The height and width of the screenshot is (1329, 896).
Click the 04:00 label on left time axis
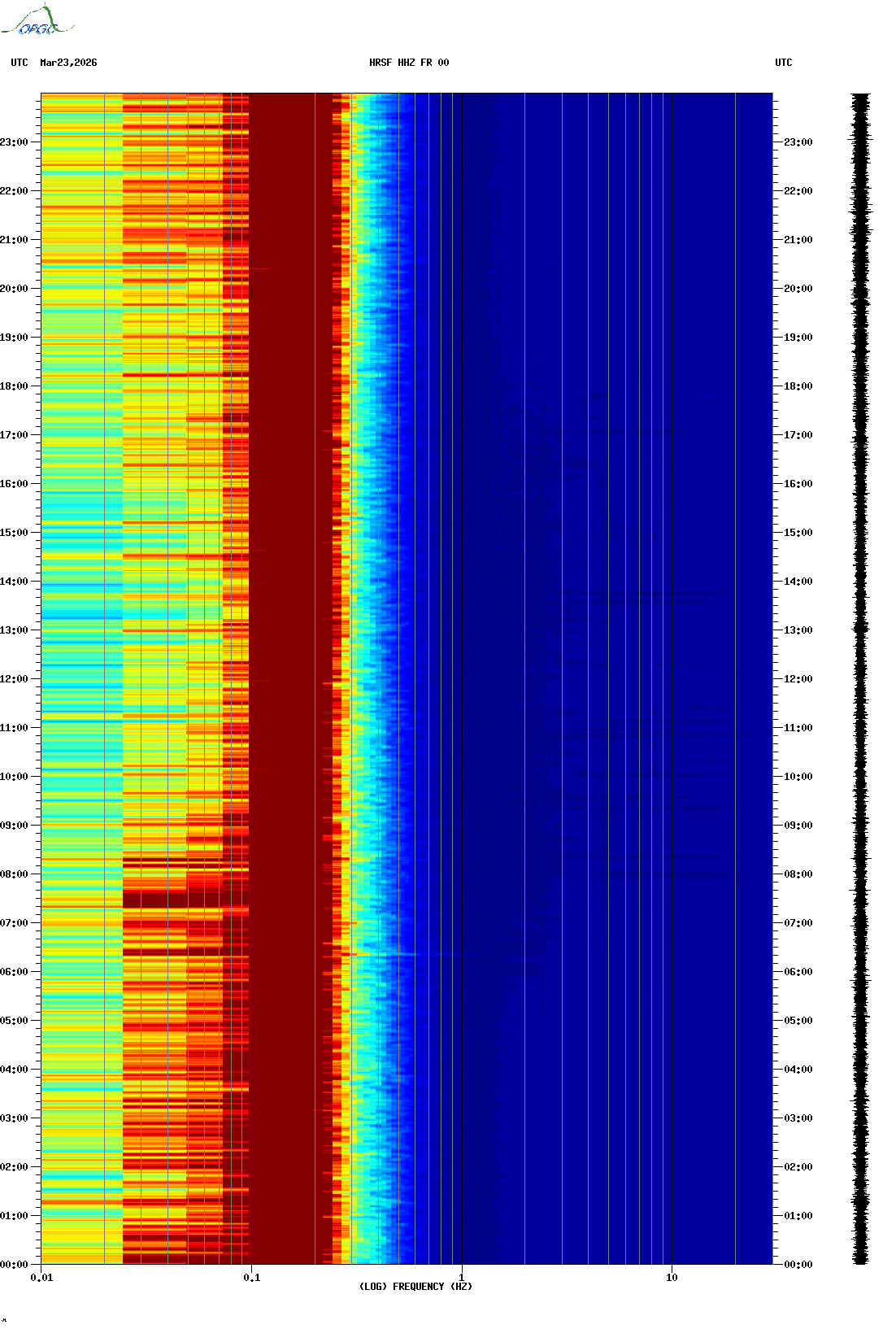point(14,1070)
